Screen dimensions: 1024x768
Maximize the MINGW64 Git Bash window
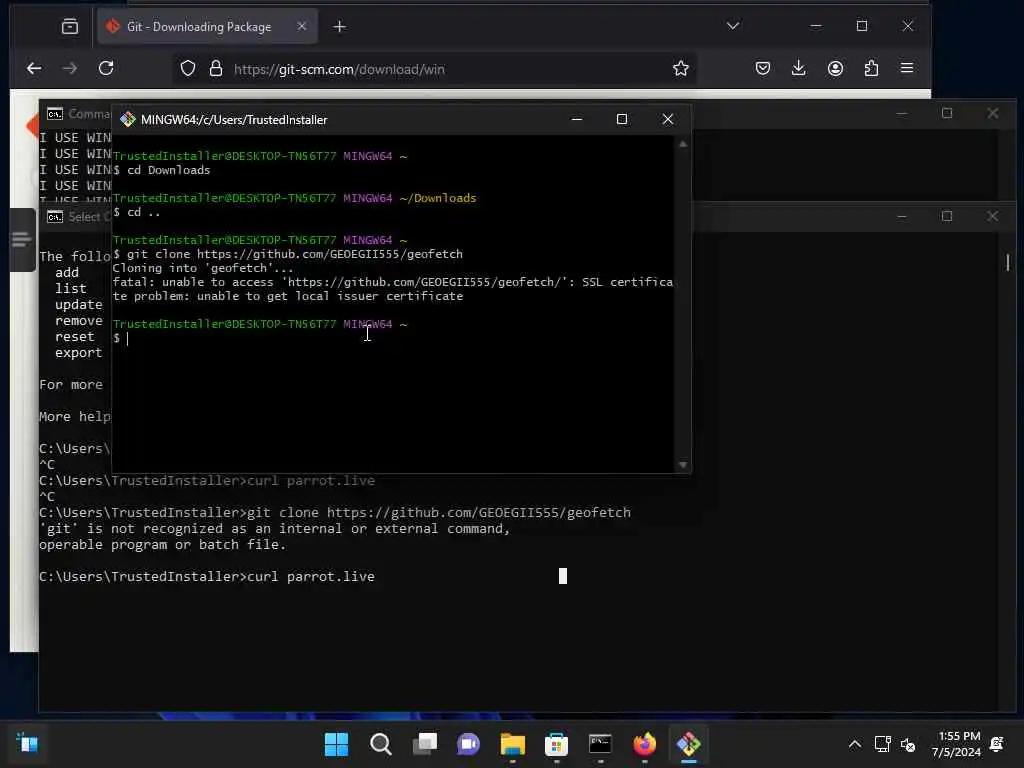coord(622,120)
